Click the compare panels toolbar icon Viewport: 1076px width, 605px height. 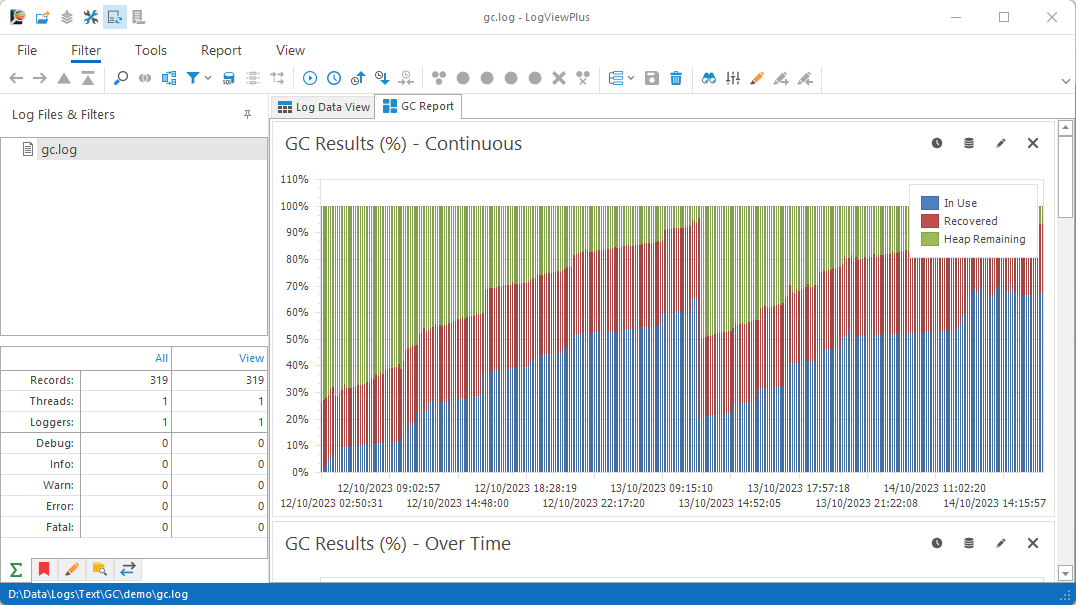(169, 78)
